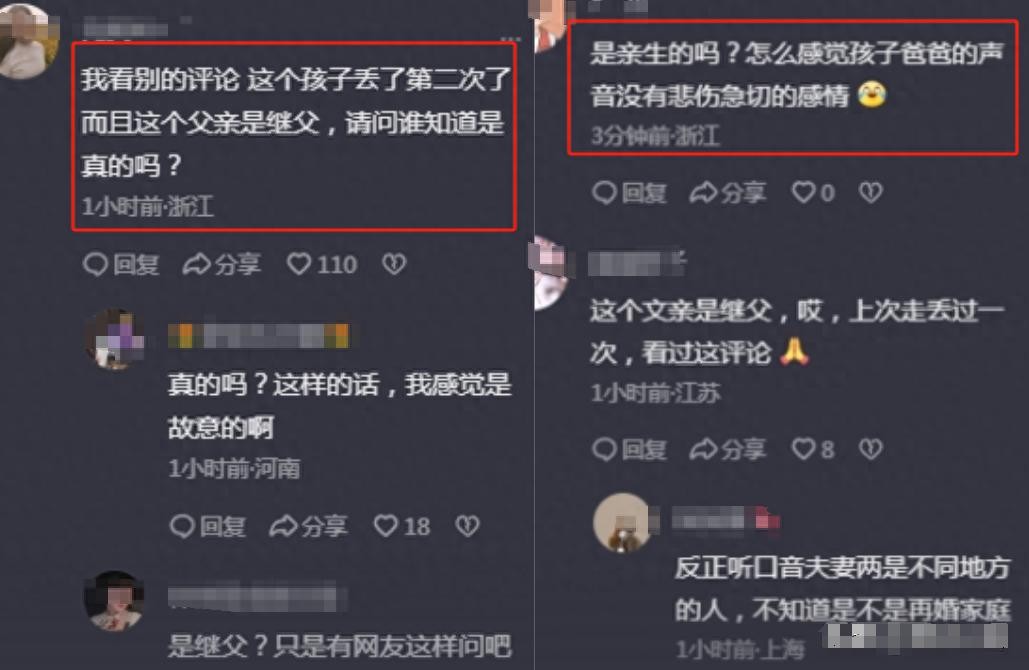Share the 江苏 user's comment

tap(728, 449)
